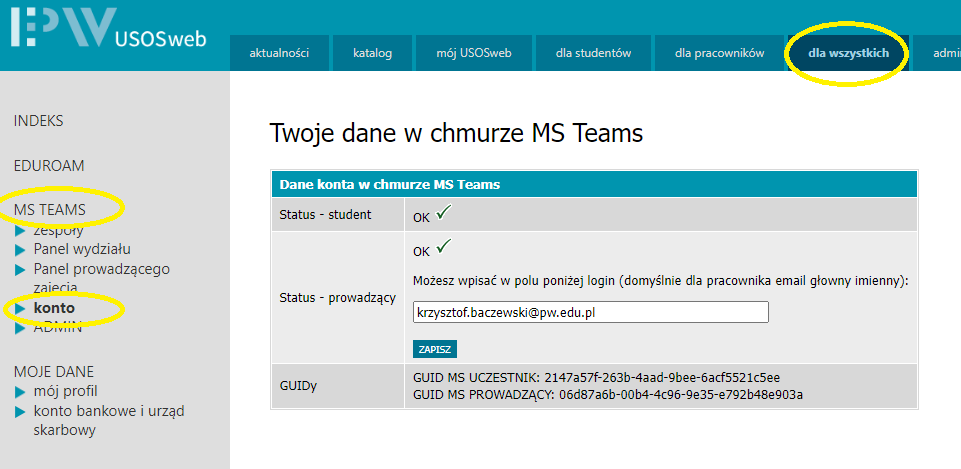The image size is (961, 469).
Task: Open the dla studentów tab
Action: (594, 53)
